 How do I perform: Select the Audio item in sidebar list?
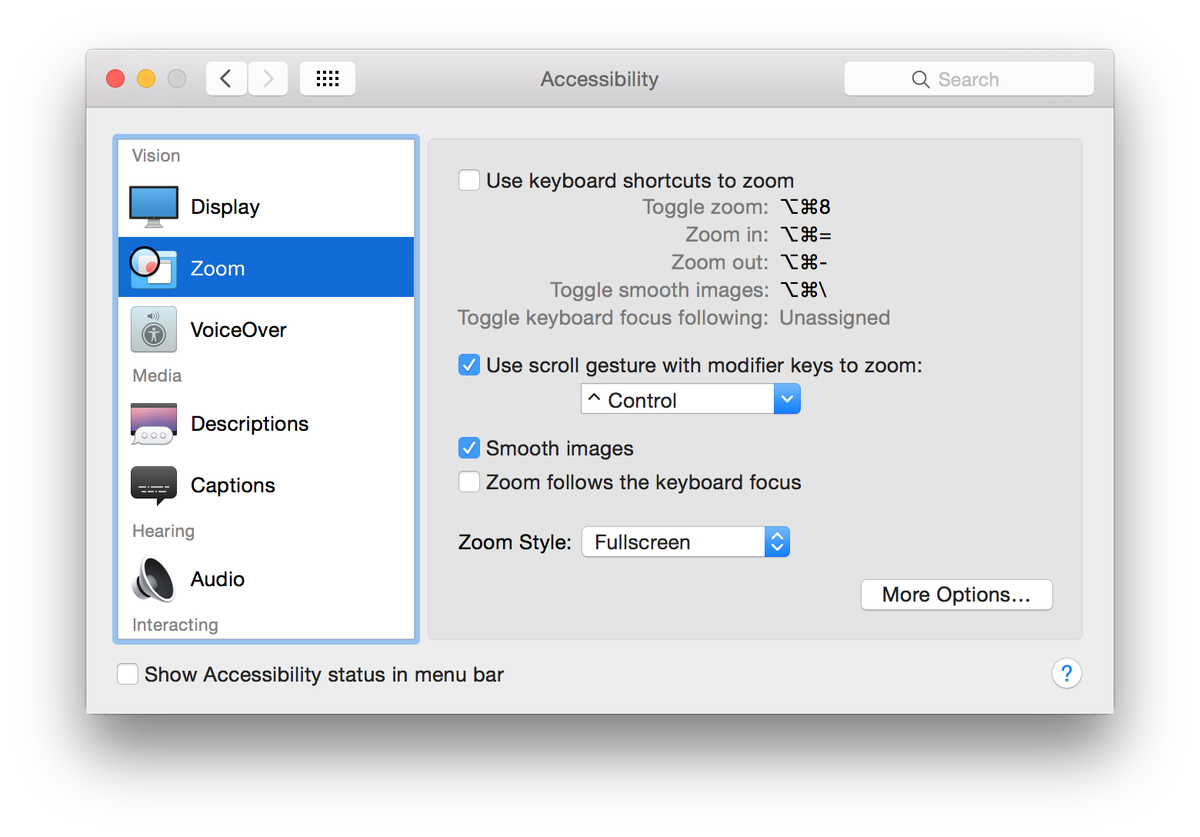tap(218, 579)
